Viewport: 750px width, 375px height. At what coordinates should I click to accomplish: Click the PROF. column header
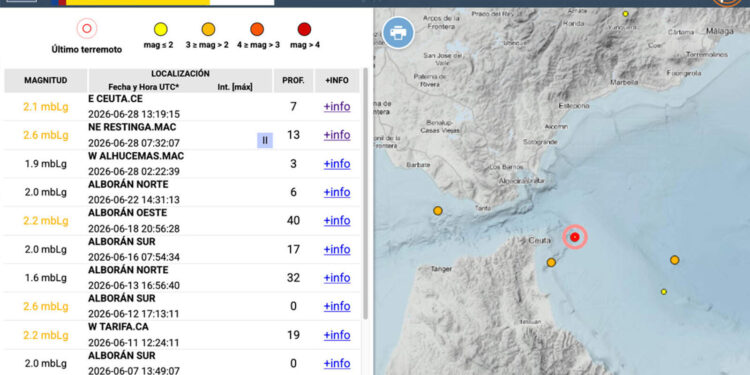[293, 80]
